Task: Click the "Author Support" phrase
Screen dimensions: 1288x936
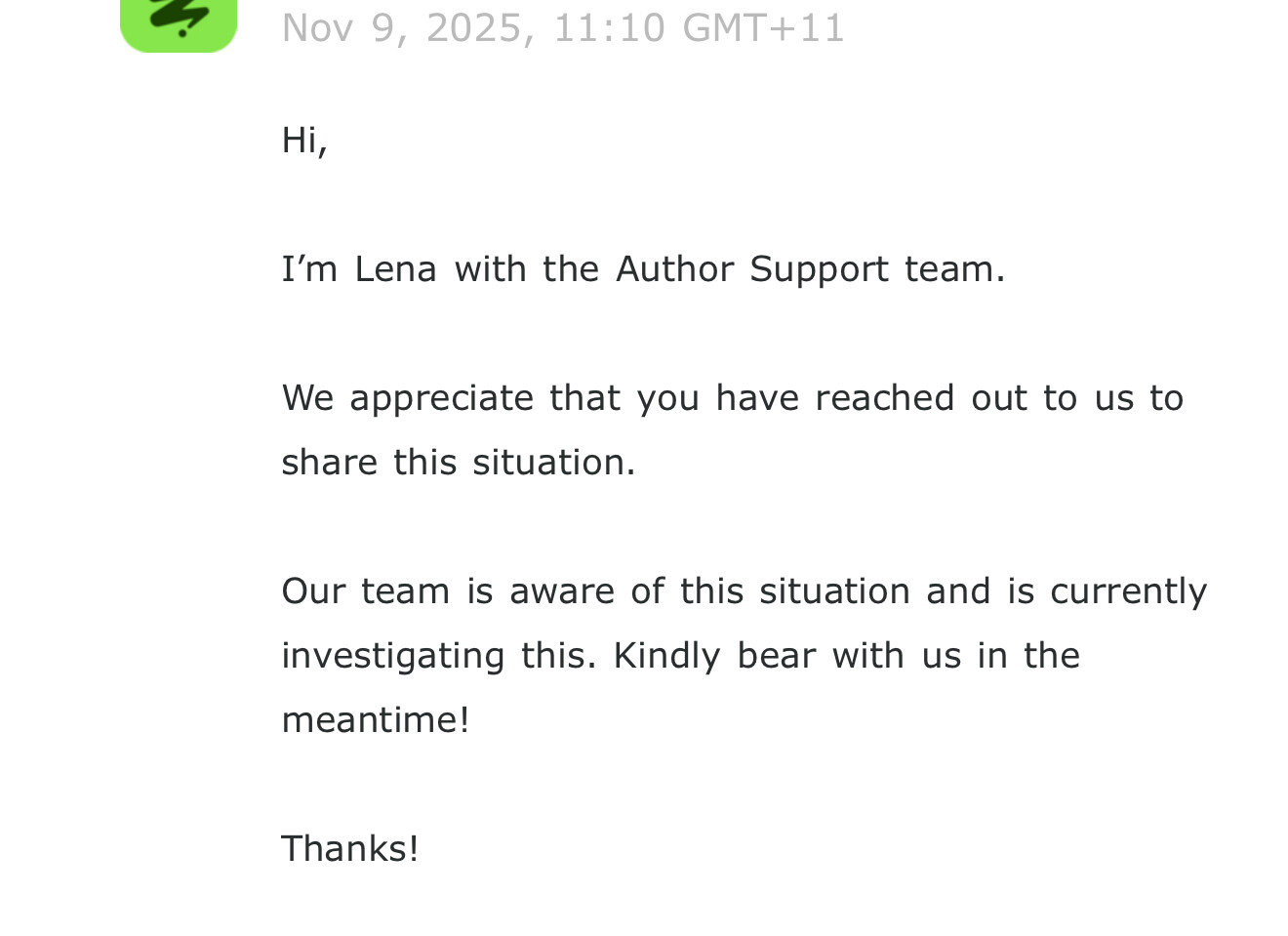Action: [751, 269]
